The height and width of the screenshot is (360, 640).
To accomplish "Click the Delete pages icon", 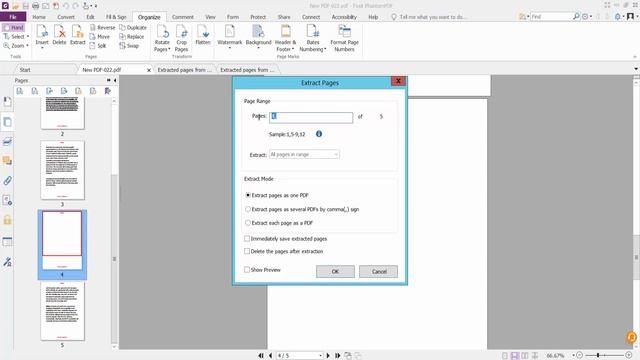I will 60,35.
